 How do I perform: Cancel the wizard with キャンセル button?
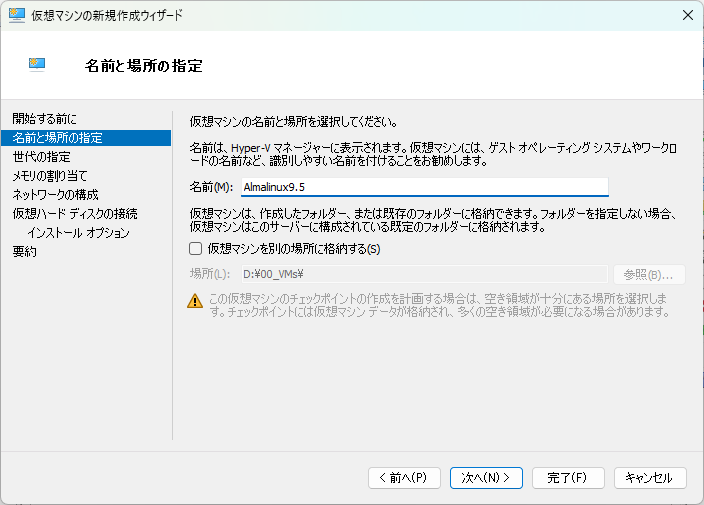click(650, 478)
